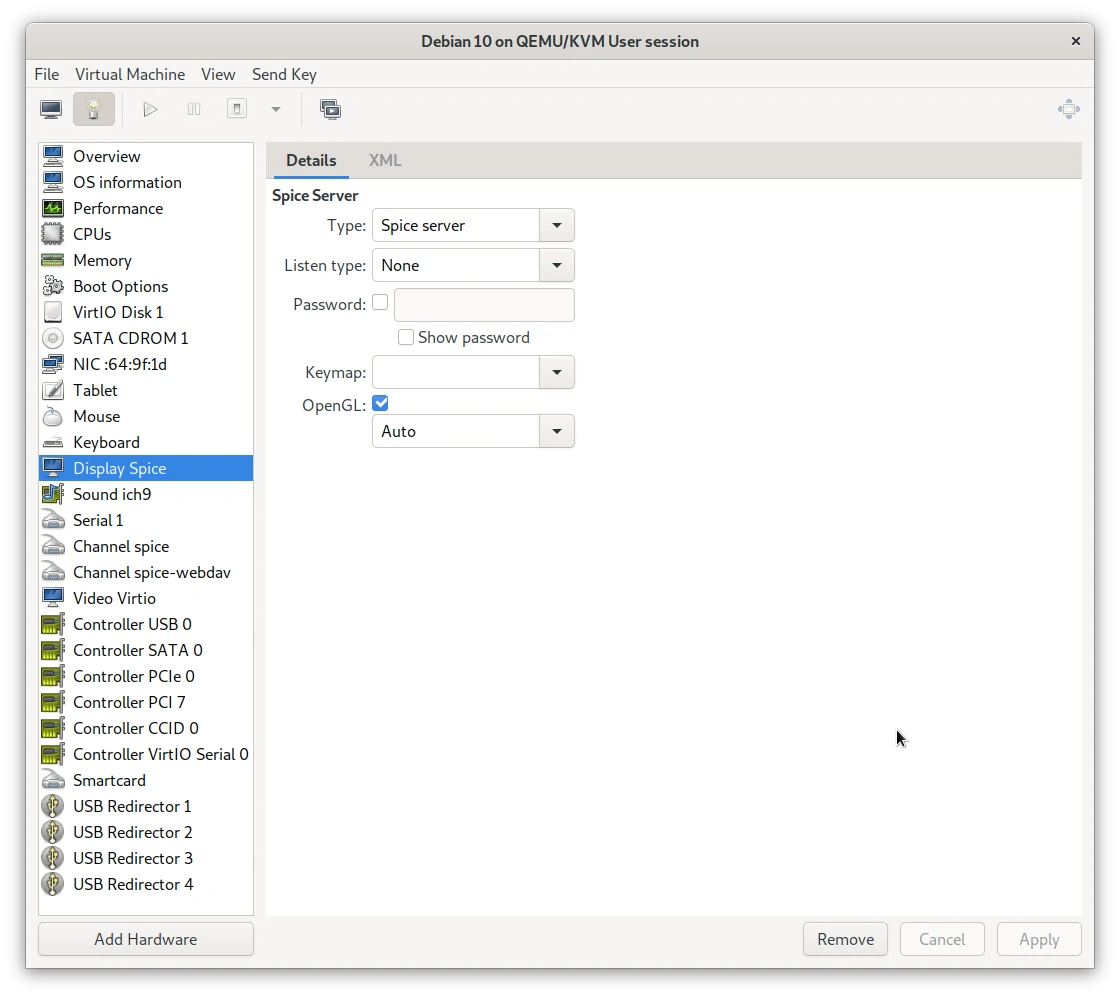Open the manage snapshots toolbar icon
The image size is (1120, 997).
[x=330, y=109]
